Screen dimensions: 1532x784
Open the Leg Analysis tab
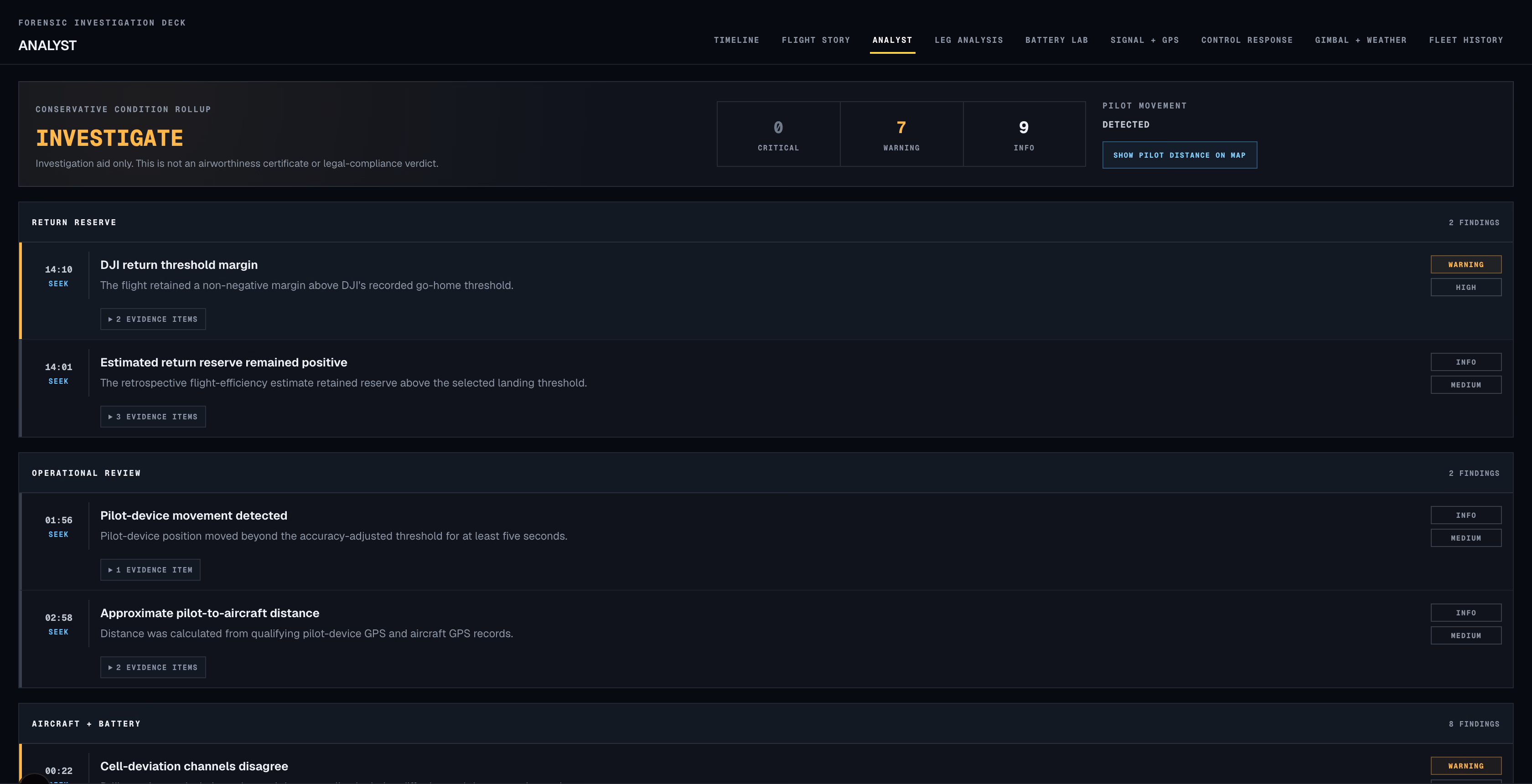pyautogui.click(x=968, y=40)
